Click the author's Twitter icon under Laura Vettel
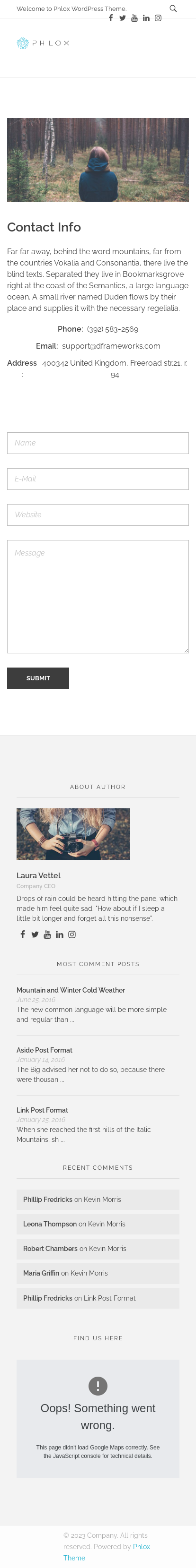 [x=35, y=934]
